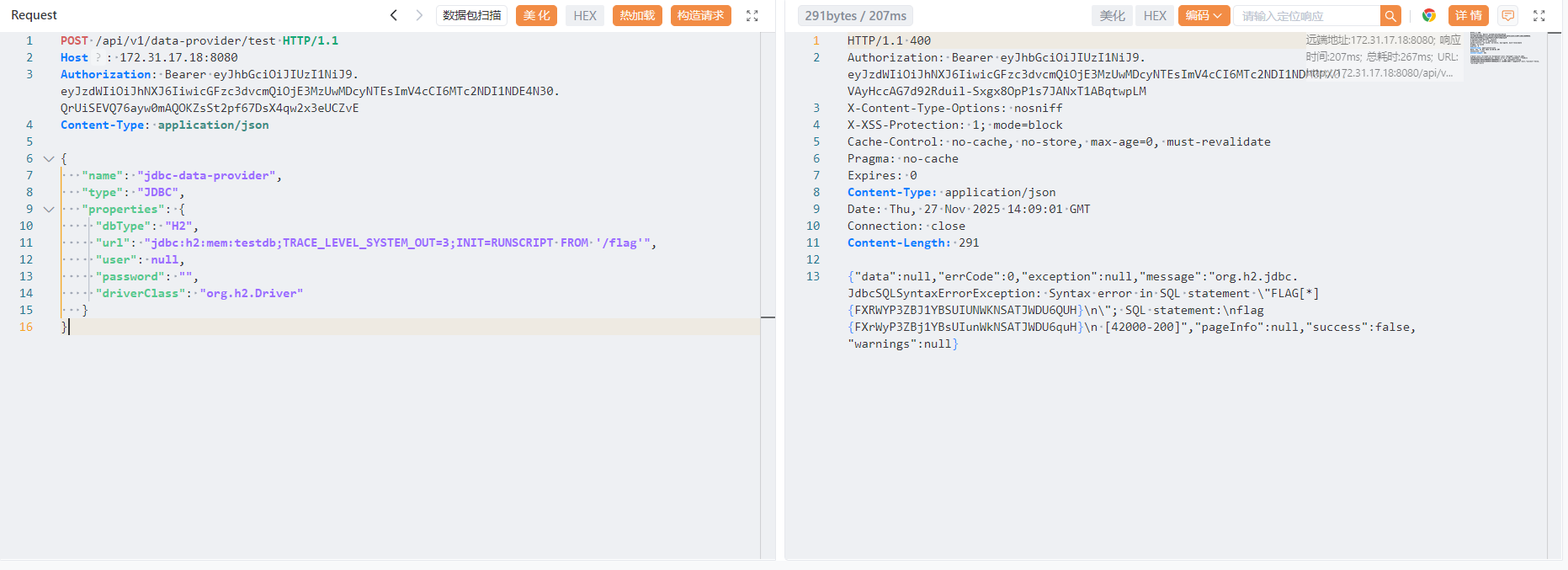The width and height of the screenshot is (1568, 570).
Task: Click the Expires: 0 header
Action: pos(882,175)
